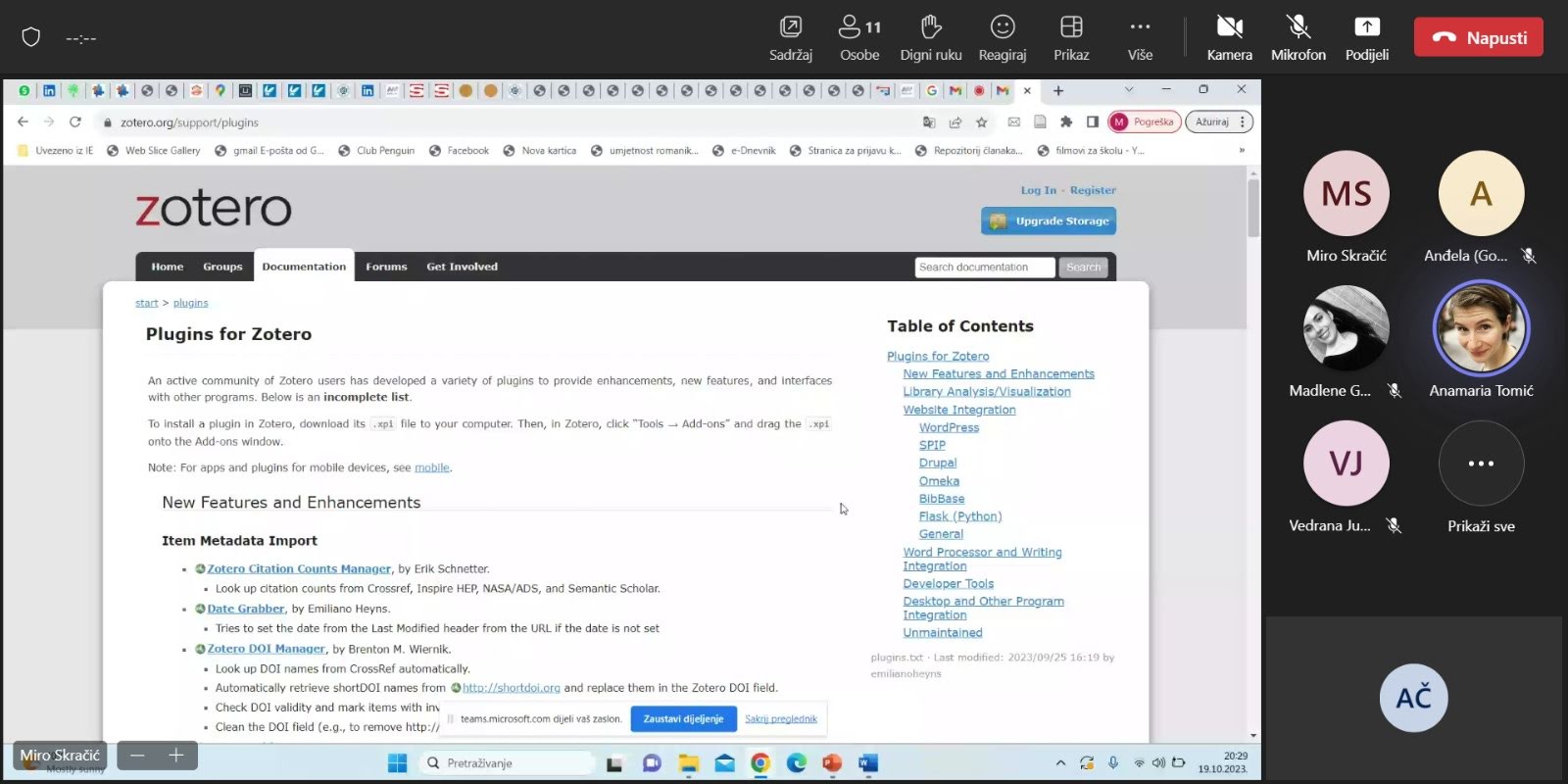The image size is (1568, 784).
Task: Open the Više more-options menu
Action: click(1140, 38)
